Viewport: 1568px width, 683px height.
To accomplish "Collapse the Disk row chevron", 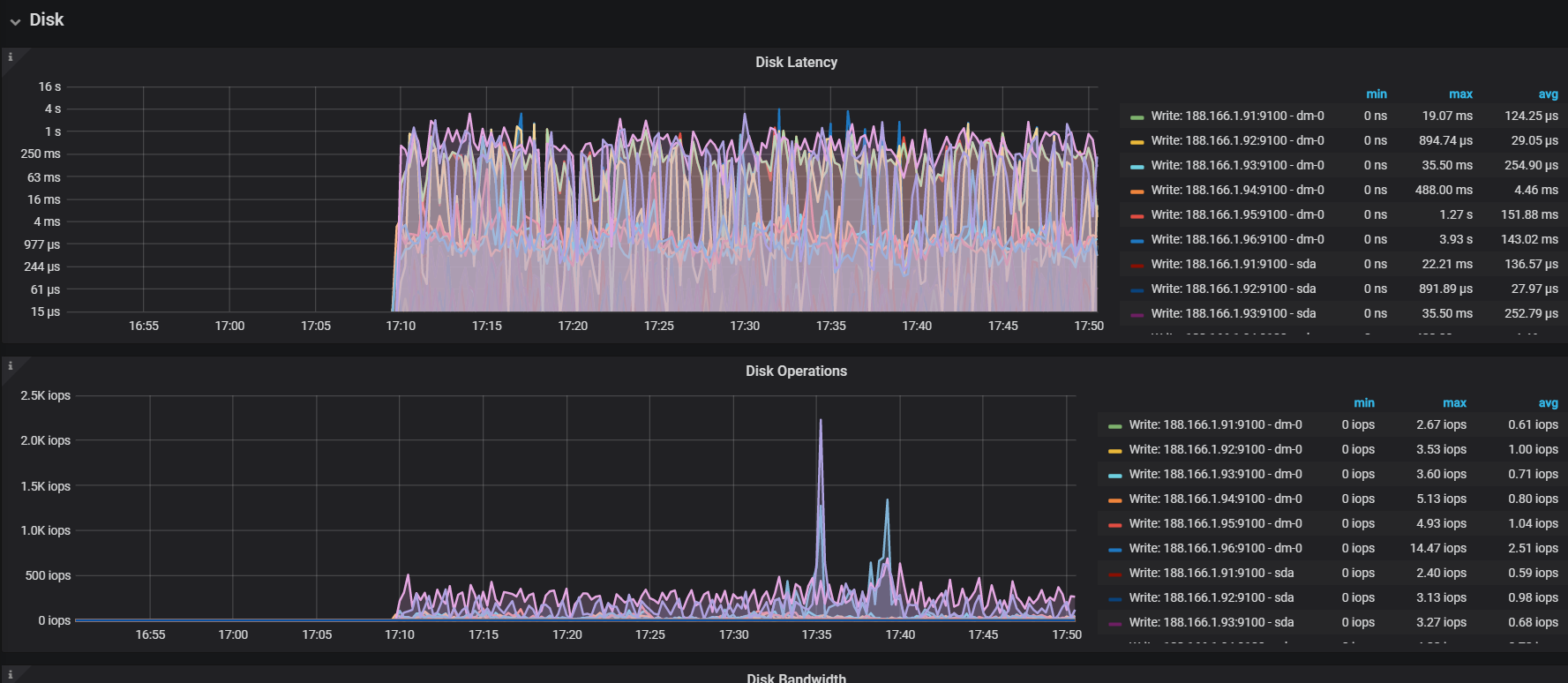I will click(x=15, y=21).
